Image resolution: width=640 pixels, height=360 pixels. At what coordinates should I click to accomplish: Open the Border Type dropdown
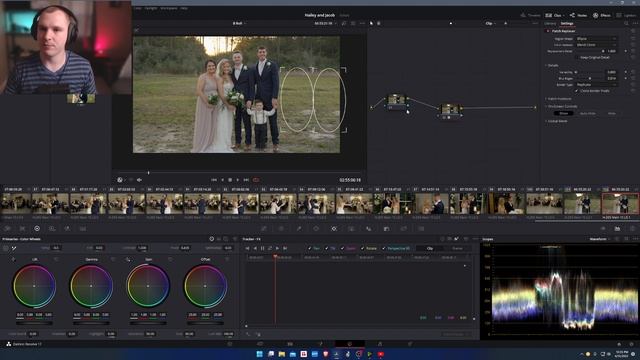tap(596, 84)
